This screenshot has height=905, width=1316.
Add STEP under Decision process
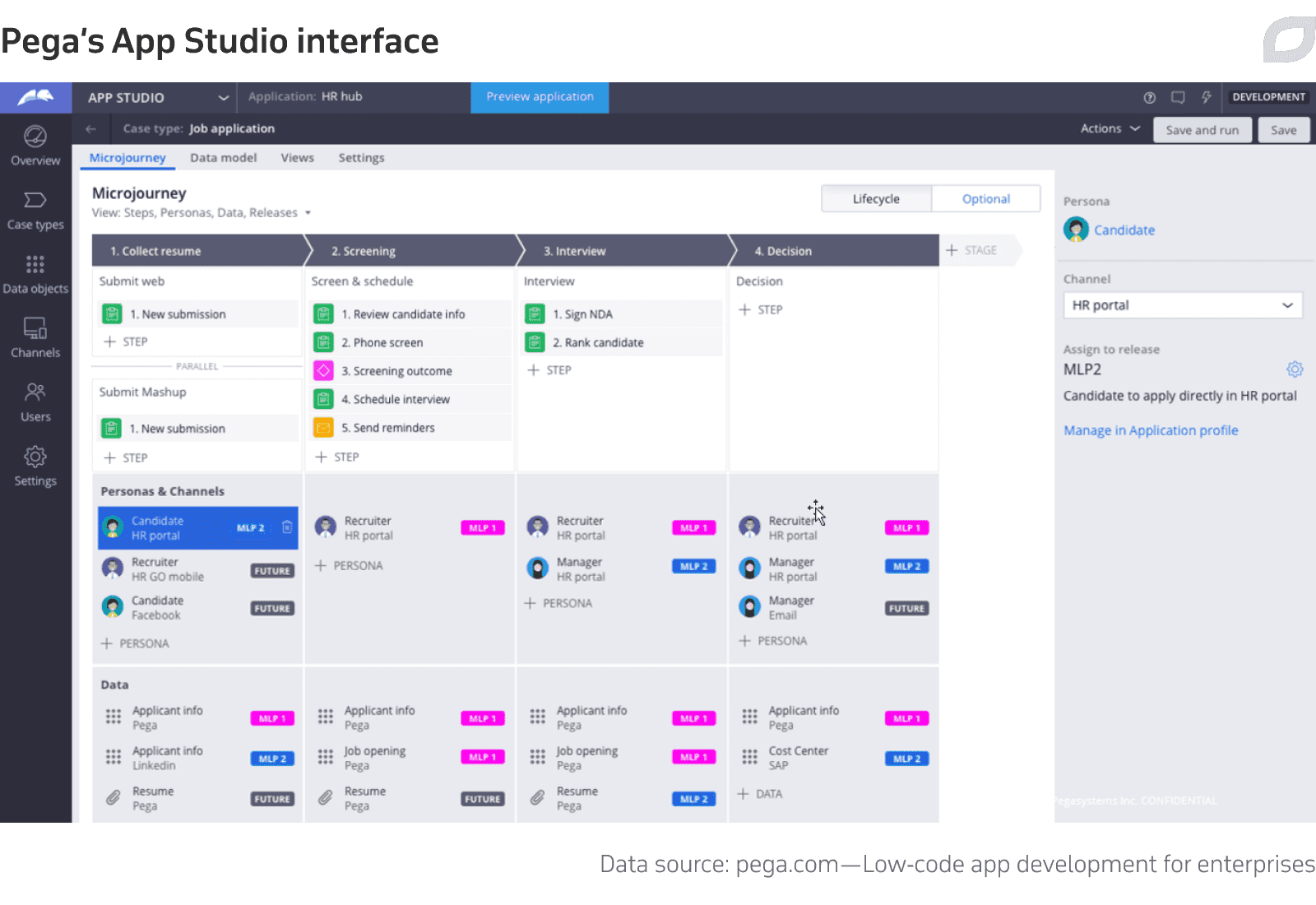761,309
